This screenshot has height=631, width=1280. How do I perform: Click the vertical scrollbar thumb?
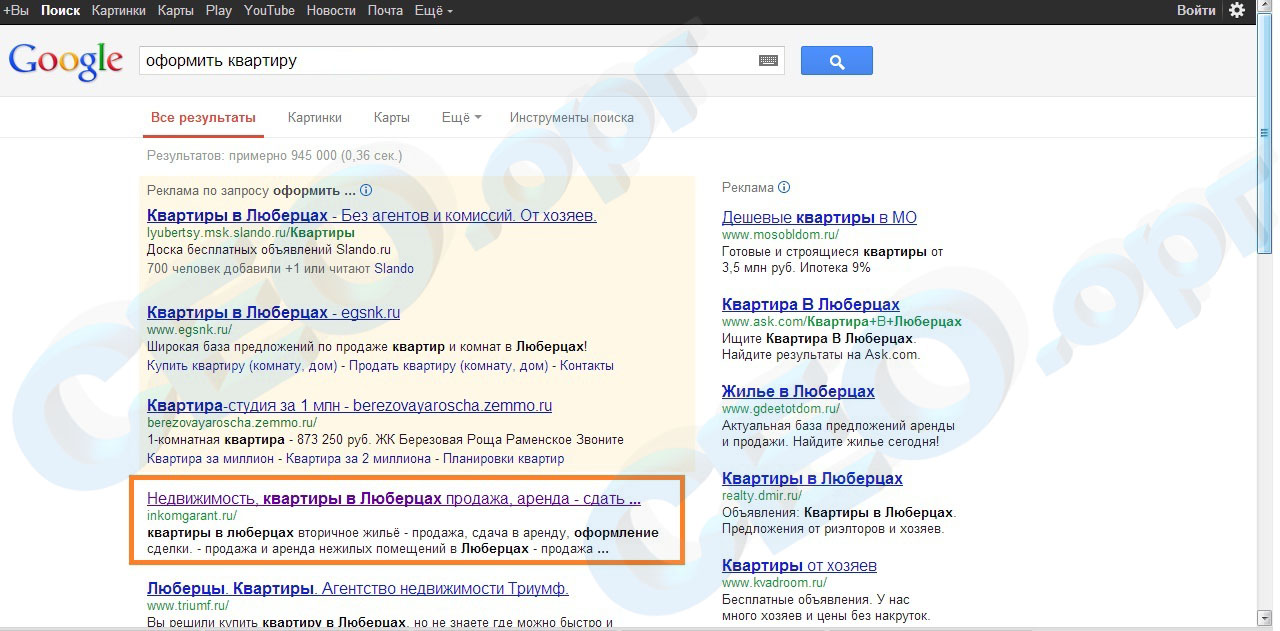(x=1264, y=132)
